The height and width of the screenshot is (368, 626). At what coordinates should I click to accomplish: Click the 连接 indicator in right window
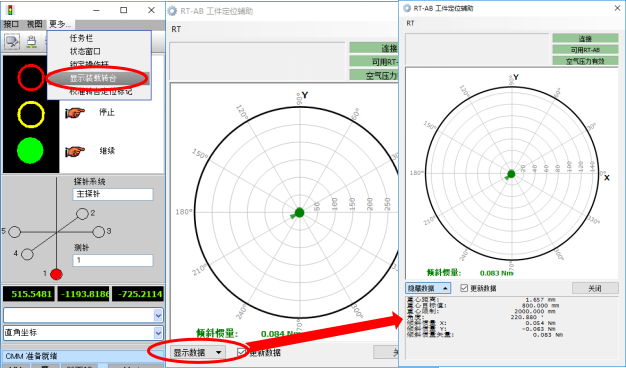pyautogui.click(x=585, y=38)
